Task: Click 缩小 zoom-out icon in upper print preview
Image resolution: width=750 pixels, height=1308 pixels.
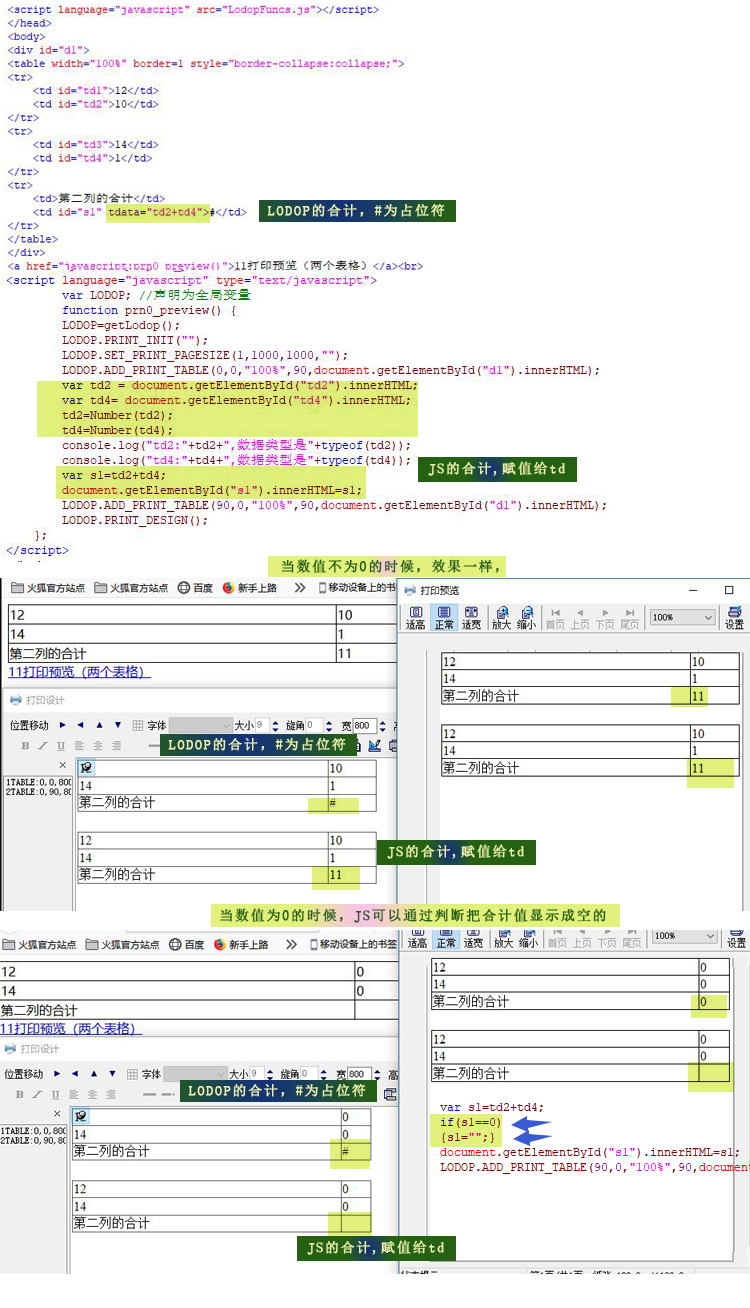Action: [526, 617]
